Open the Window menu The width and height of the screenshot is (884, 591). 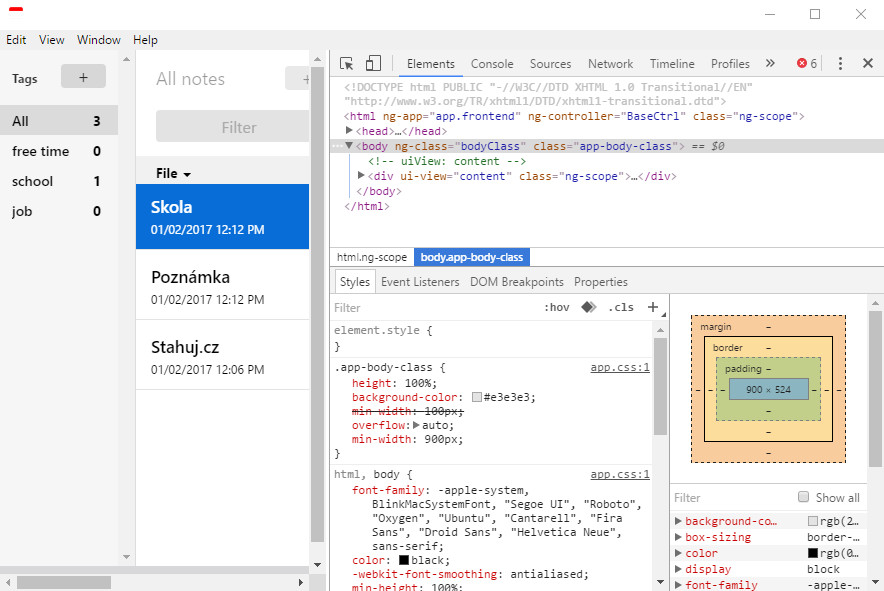tap(99, 40)
